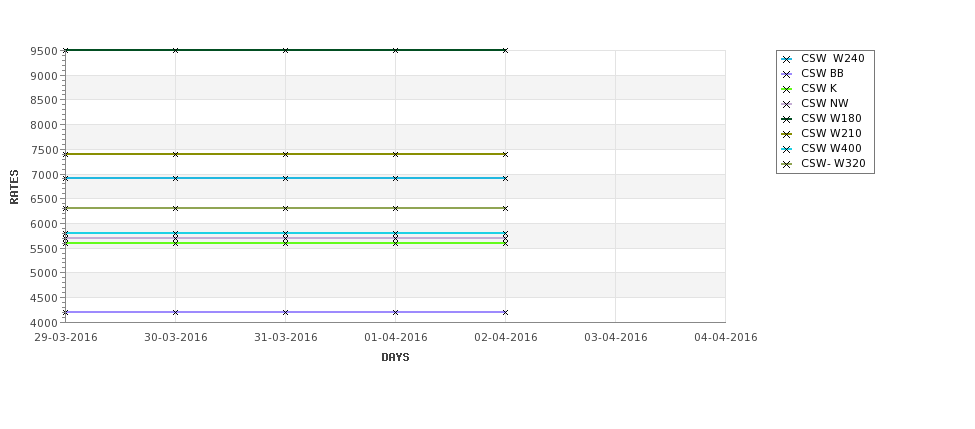Click the RATES y-axis title

click(14, 187)
